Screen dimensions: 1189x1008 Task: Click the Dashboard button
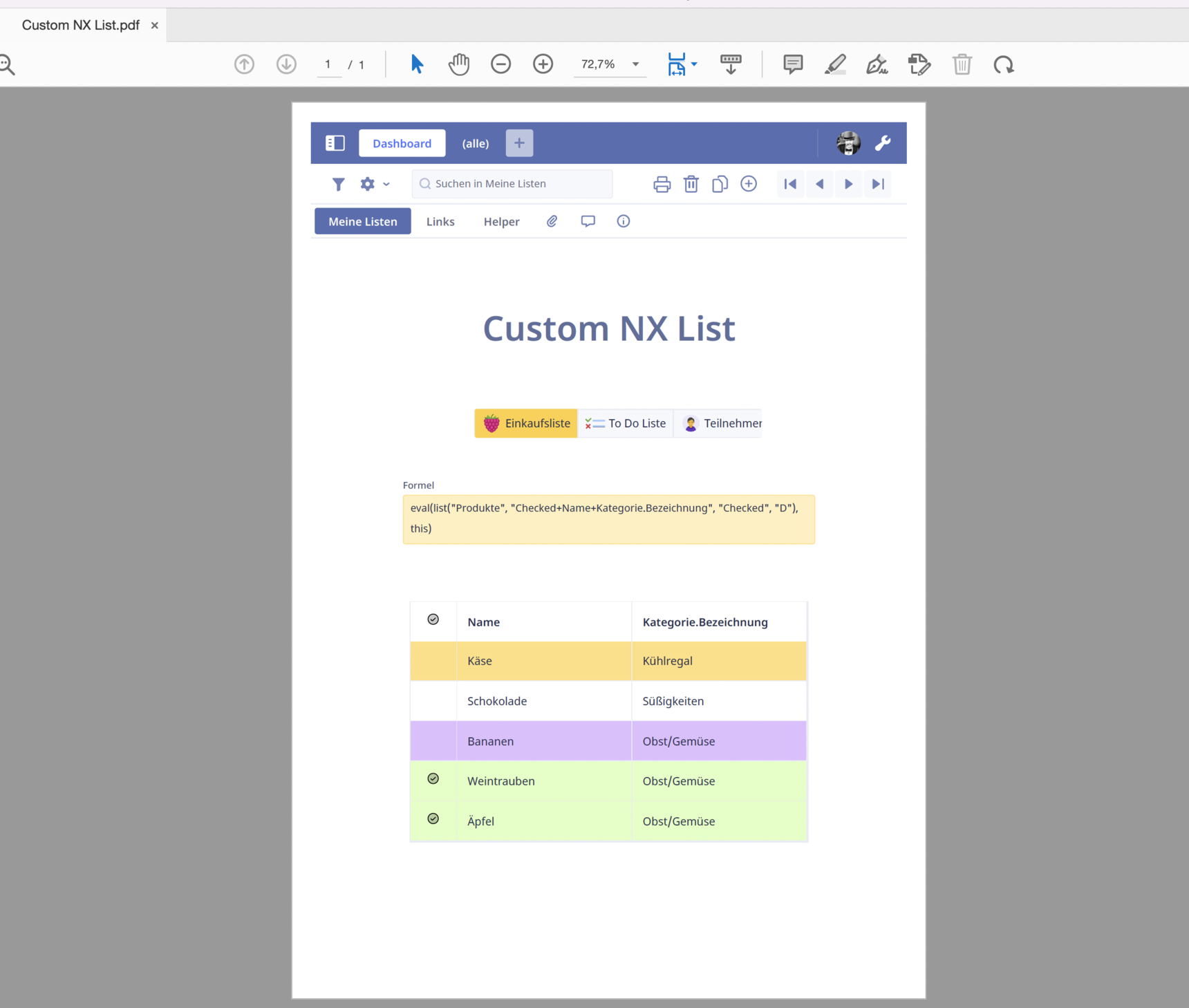[402, 143]
